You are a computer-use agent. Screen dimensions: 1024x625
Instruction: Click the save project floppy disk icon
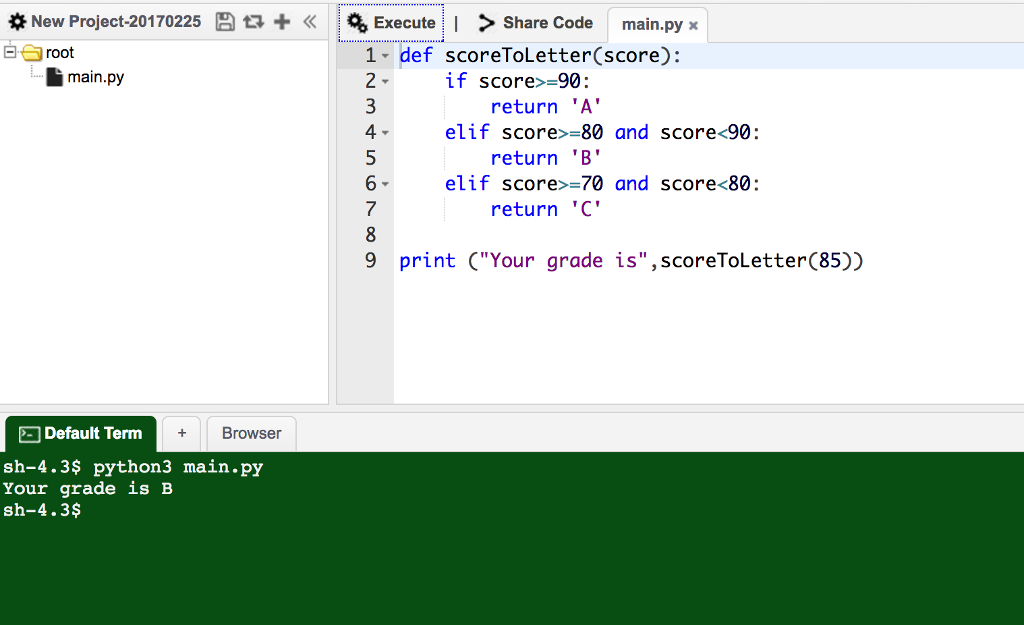(x=225, y=21)
